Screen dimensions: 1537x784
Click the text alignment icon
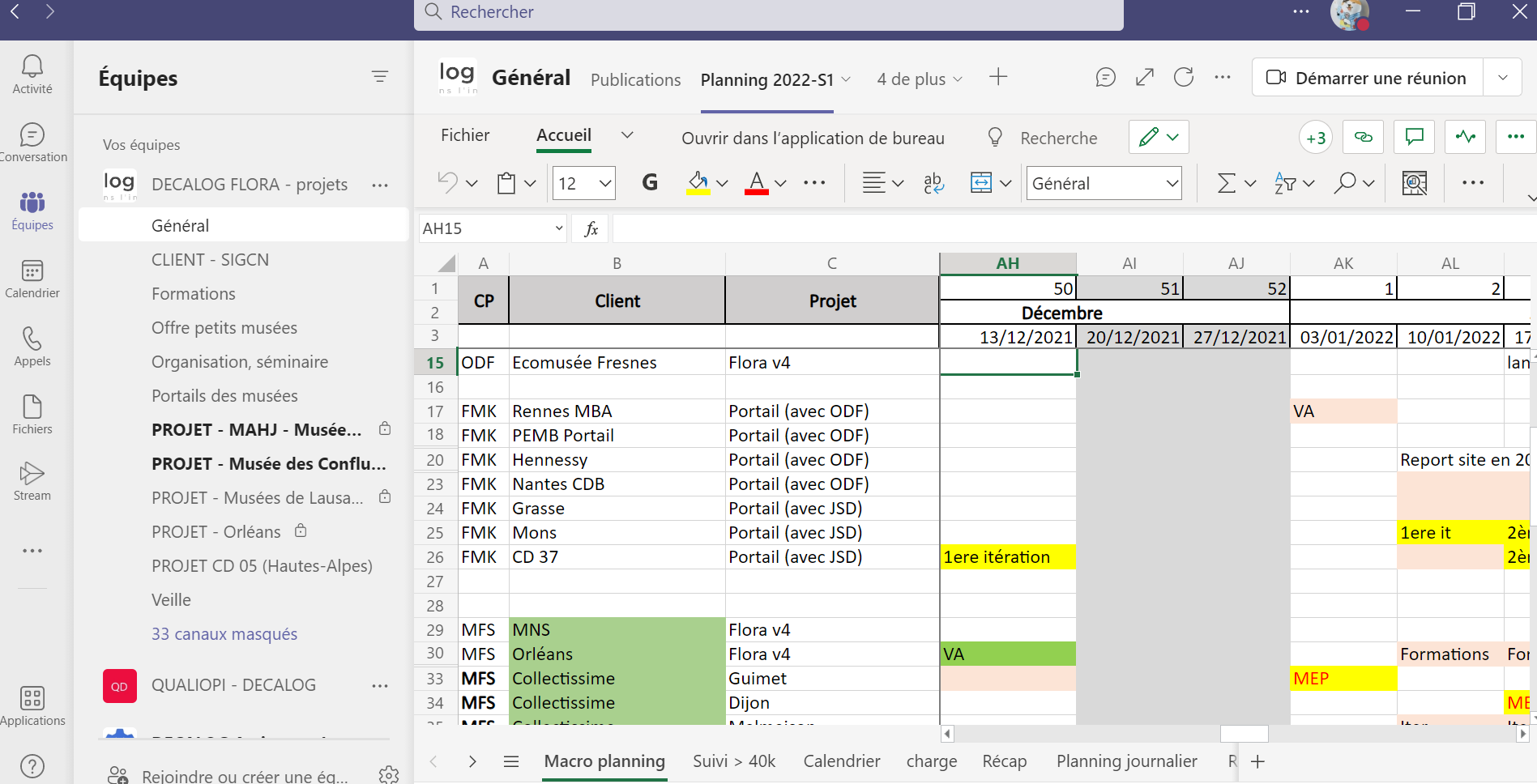click(x=873, y=183)
